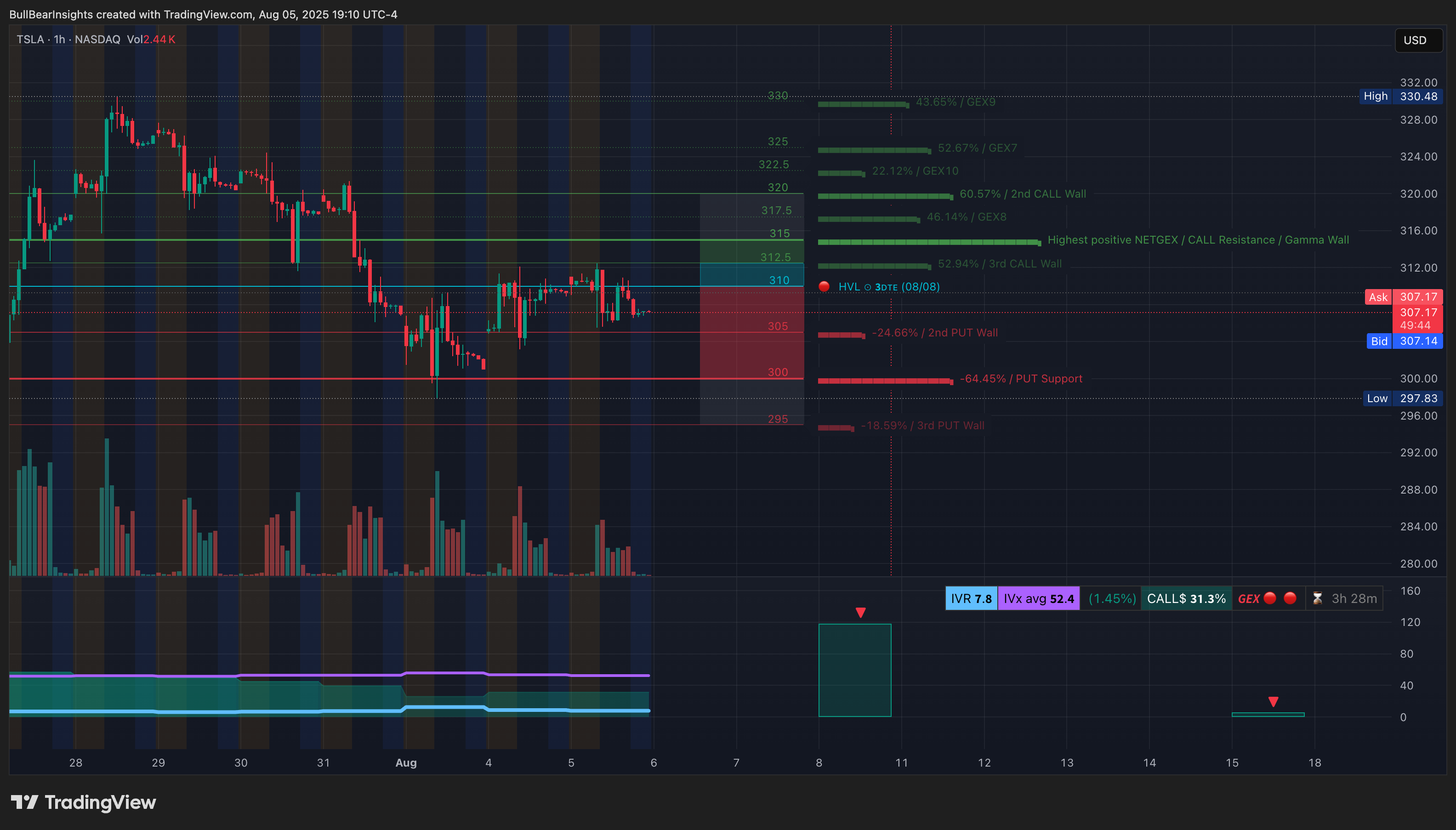Select the CALL$ 31.3% badge

point(1186,598)
